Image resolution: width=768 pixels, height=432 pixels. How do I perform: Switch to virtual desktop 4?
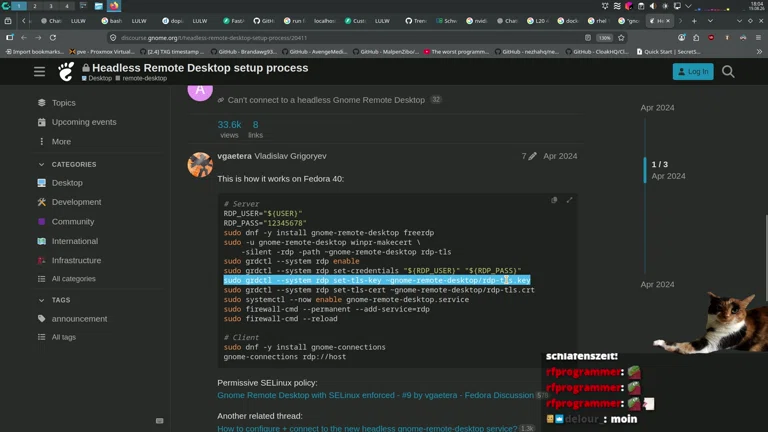point(67,6)
